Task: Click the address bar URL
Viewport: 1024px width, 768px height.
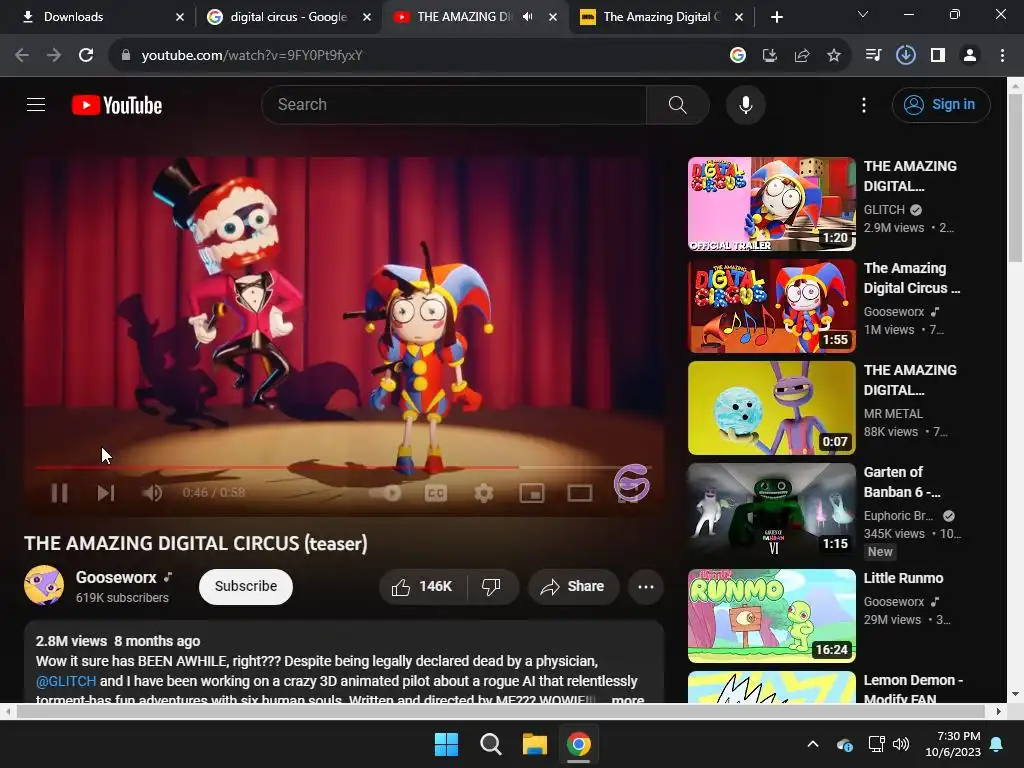Action: click(x=252, y=56)
